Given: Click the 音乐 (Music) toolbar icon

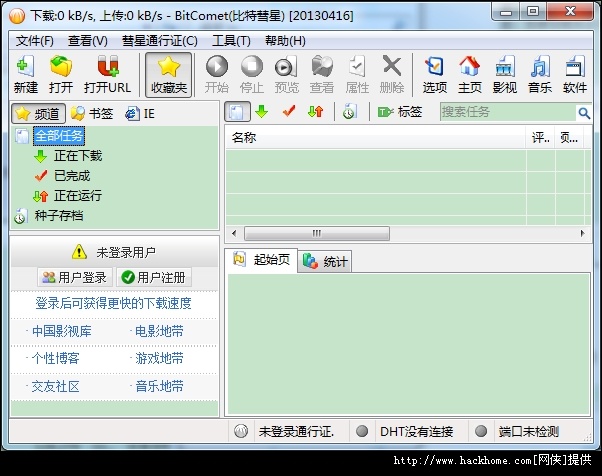Looking at the screenshot, I should point(539,74).
